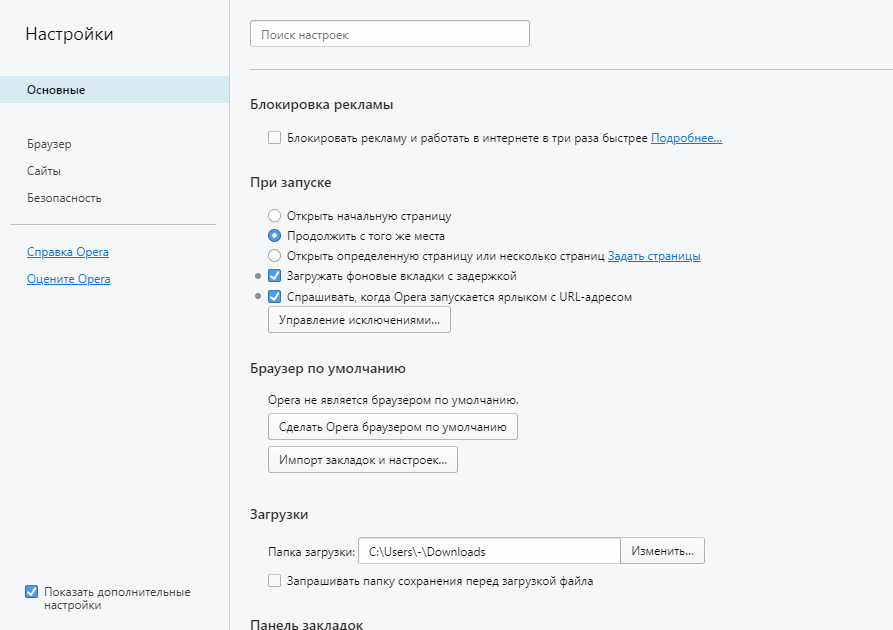Choose 'Открыть определенную страницу' radio option
The width and height of the screenshot is (893, 630).
click(x=275, y=256)
